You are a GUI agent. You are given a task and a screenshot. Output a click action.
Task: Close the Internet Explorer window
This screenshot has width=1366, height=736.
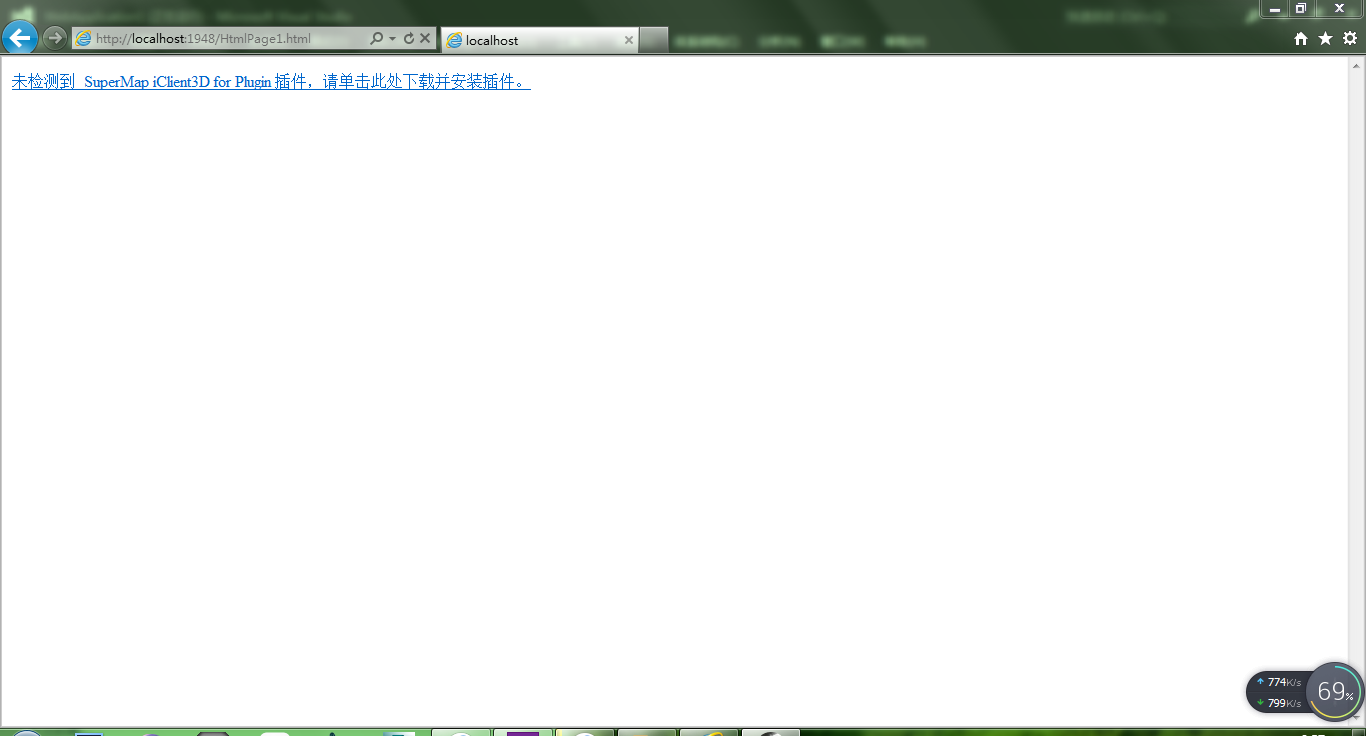point(1339,9)
